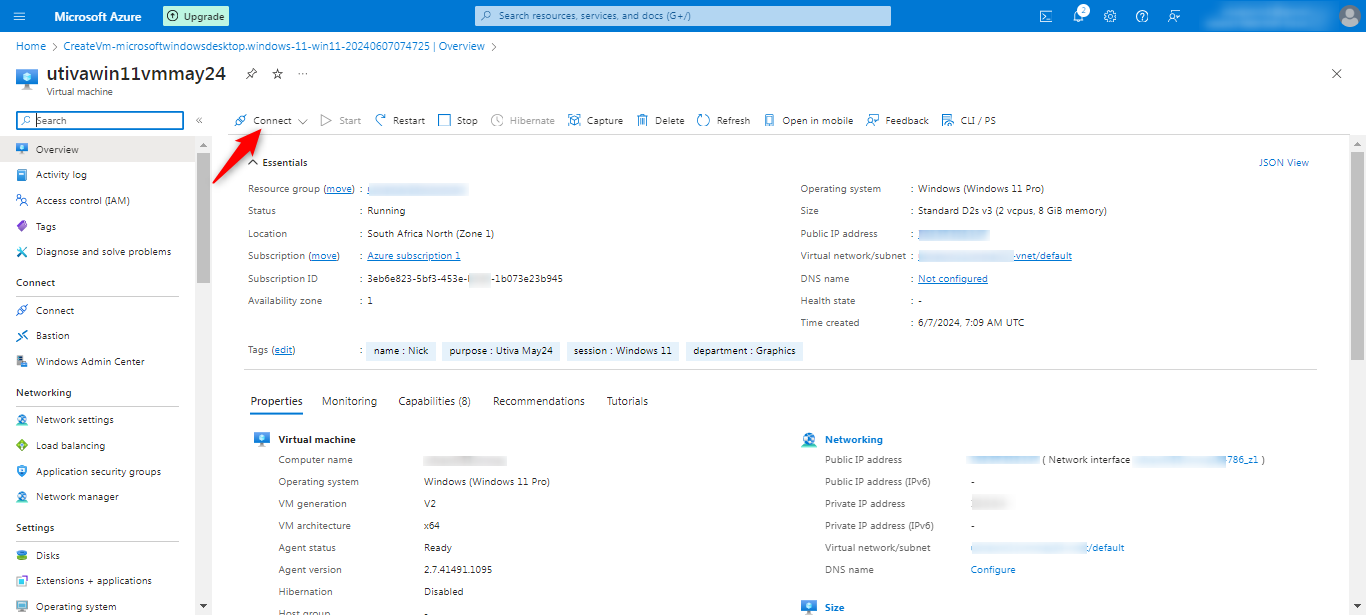Image resolution: width=1366 pixels, height=615 pixels.
Task: Click the Microsoft Azure logo text
Action: click(98, 16)
